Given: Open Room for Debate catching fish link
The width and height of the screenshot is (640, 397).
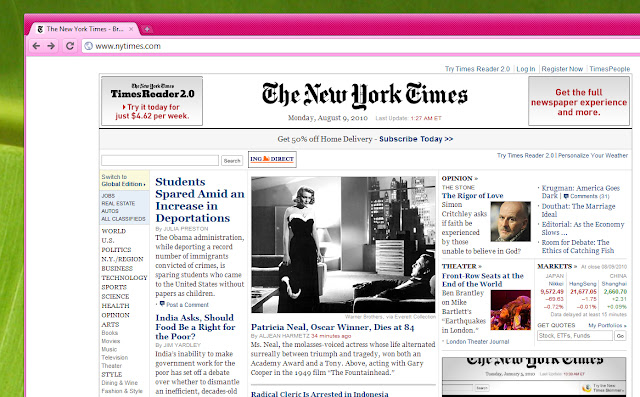Looking at the screenshot, I should point(578,246).
